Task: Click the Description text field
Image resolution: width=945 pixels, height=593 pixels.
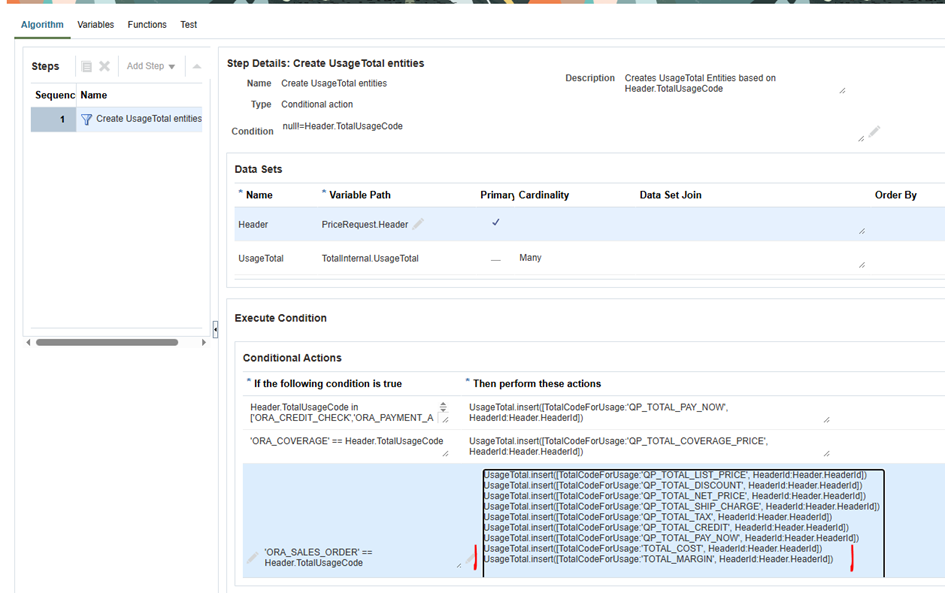Action: (x=734, y=83)
